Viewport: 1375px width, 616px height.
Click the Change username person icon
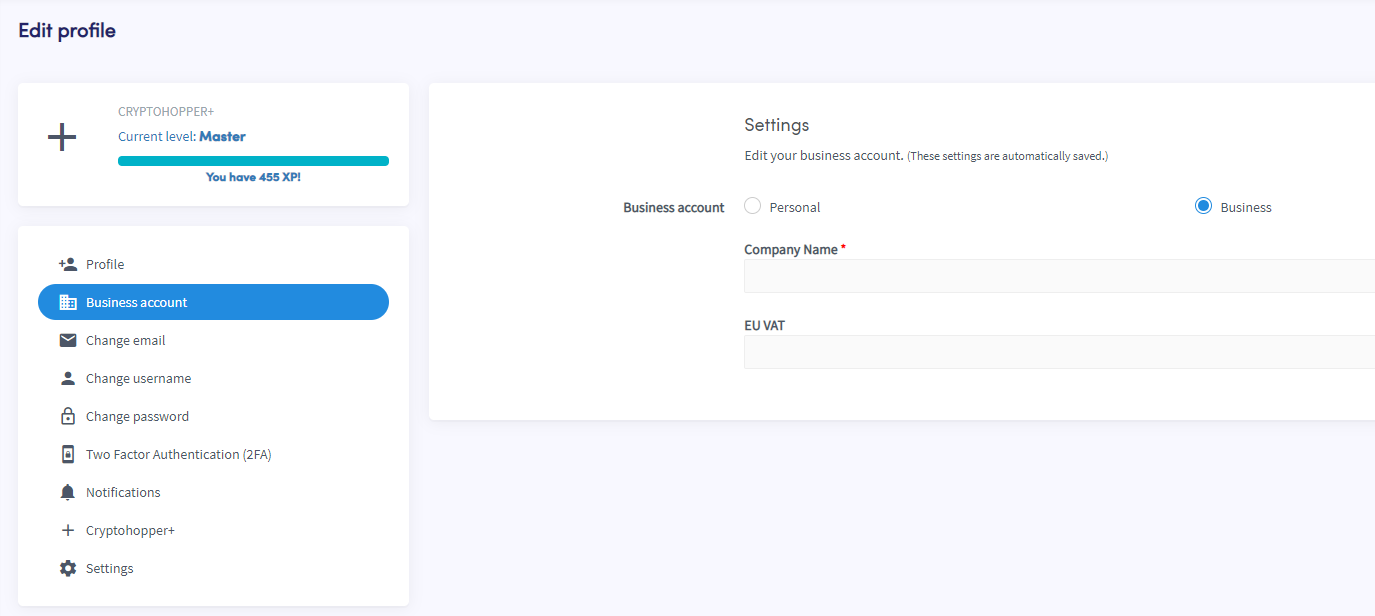click(x=68, y=378)
